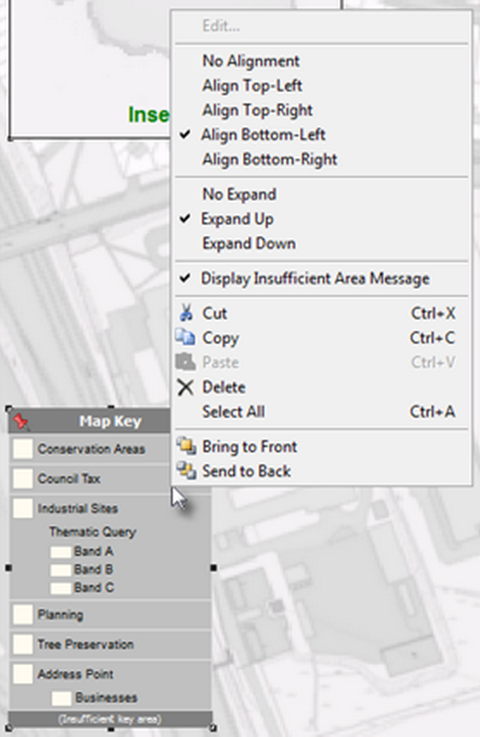
Task: Click the Council Tax legend symbol box
Action: 23,478
